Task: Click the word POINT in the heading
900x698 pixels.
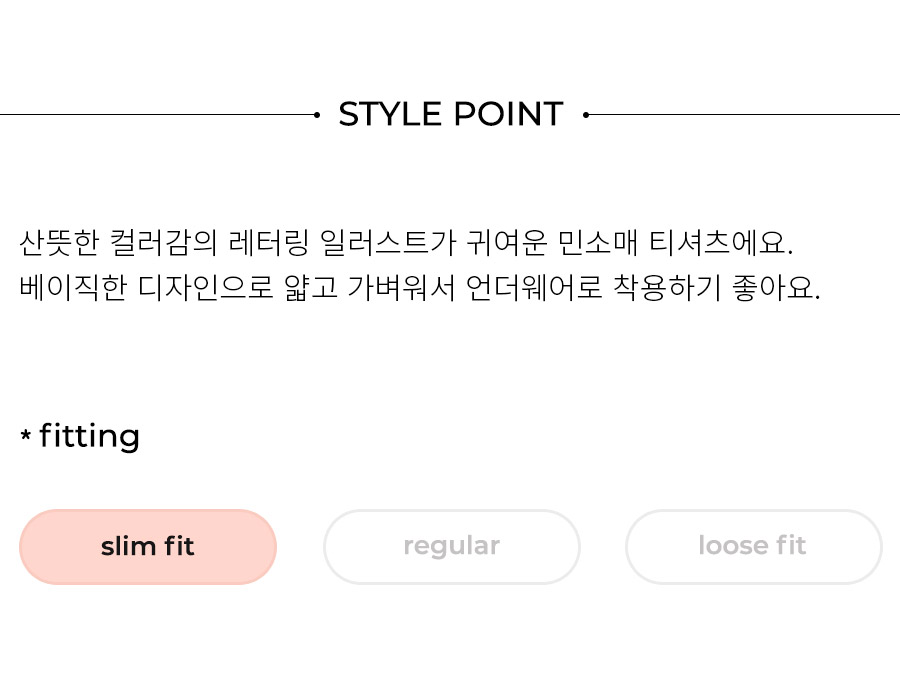Action: (x=509, y=114)
